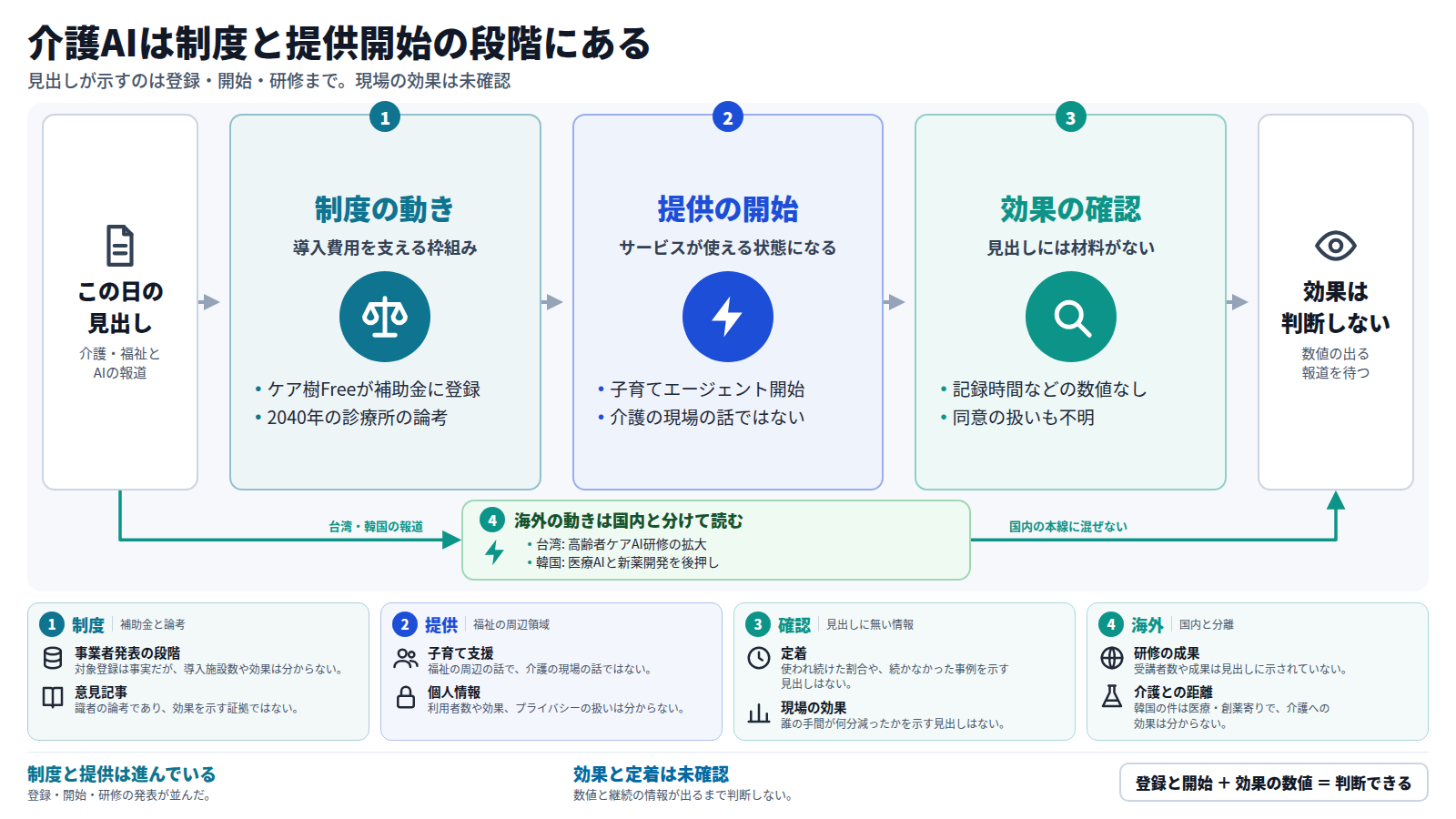Click the text 2040年の診療所の論考
The height and width of the screenshot is (819, 1456).
(357, 418)
